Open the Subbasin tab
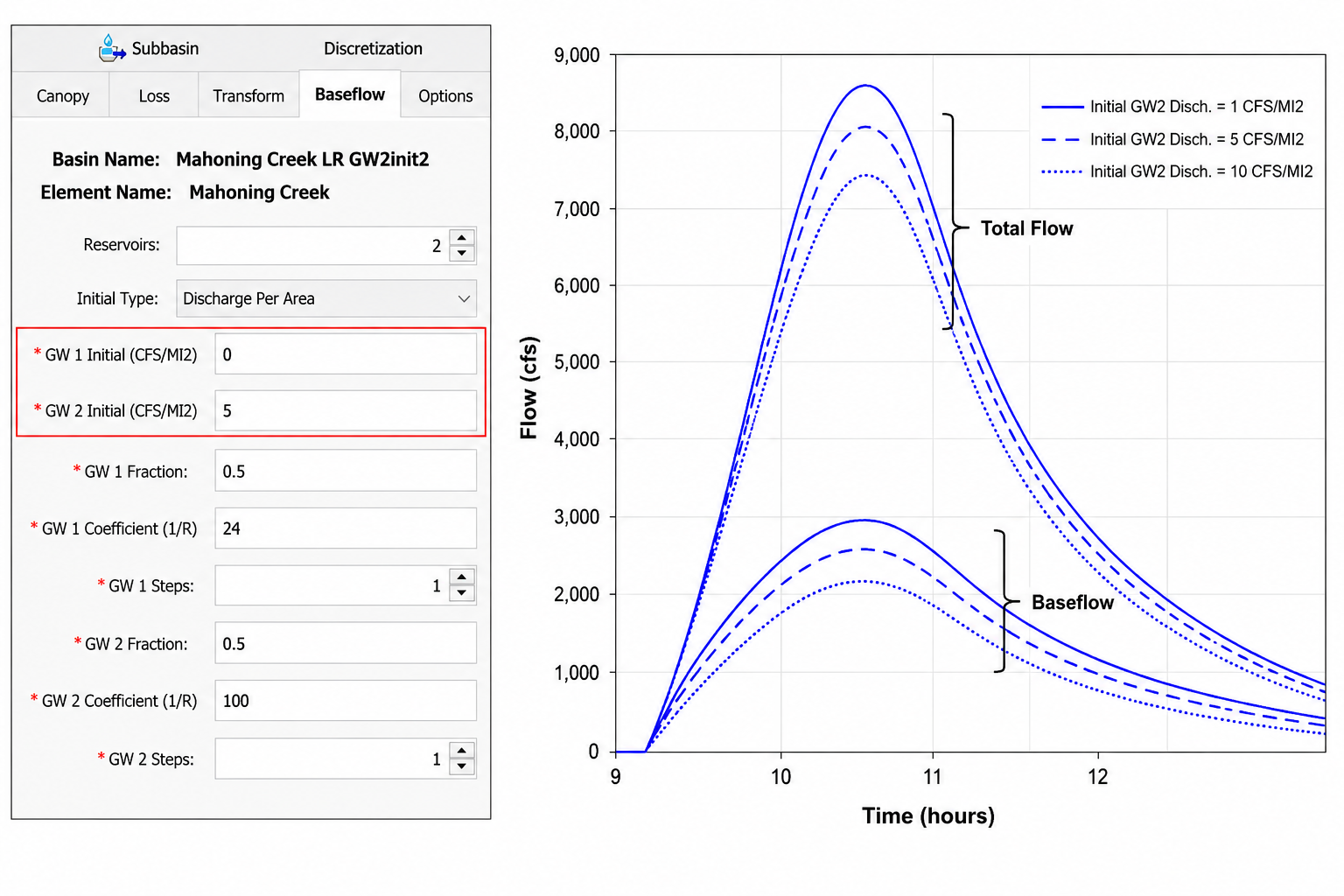The height and width of the screenshot is (896, 1344). point(149,48)
